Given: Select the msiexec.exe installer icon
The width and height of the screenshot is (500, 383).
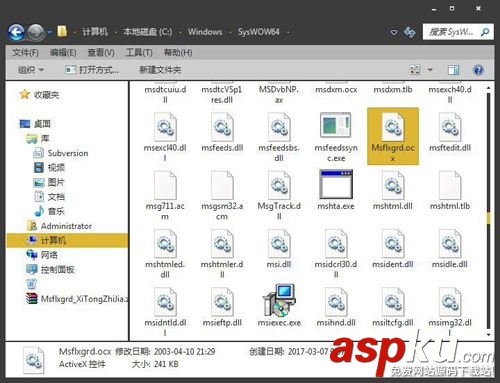Looking at the screenshot, I should coord(279,300).
